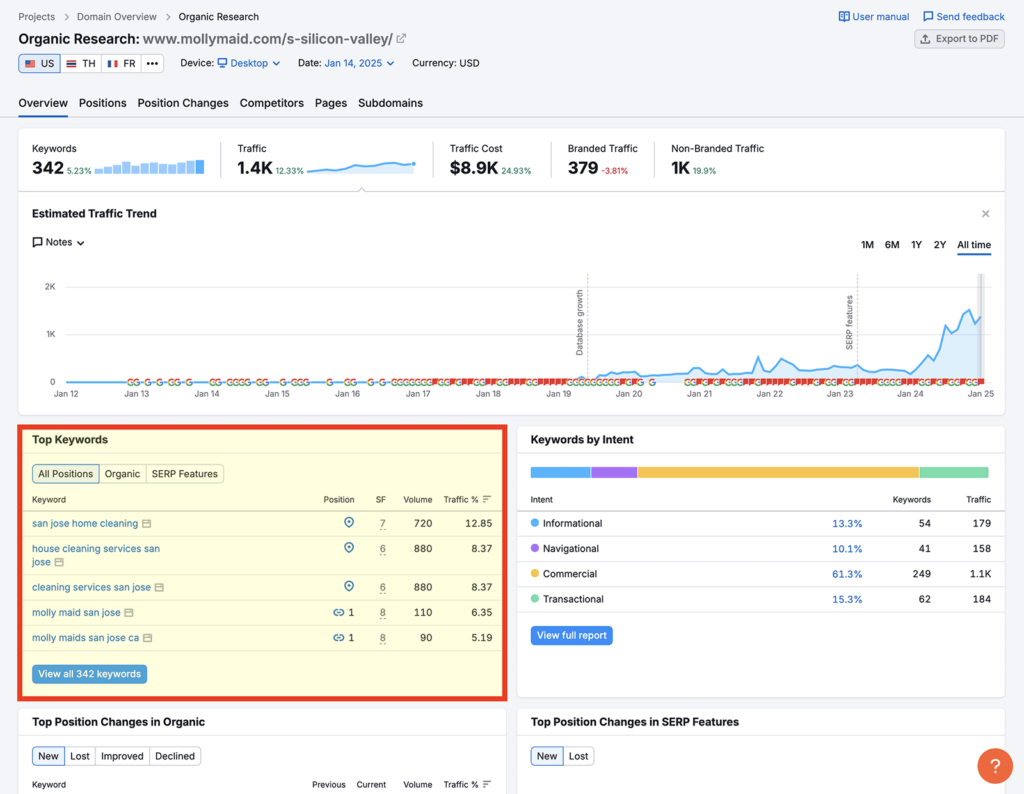Viewport: 1024px width, 794px height.
Task: Click the purple Navigational segment of intent bar
Action: coord(615,472)
